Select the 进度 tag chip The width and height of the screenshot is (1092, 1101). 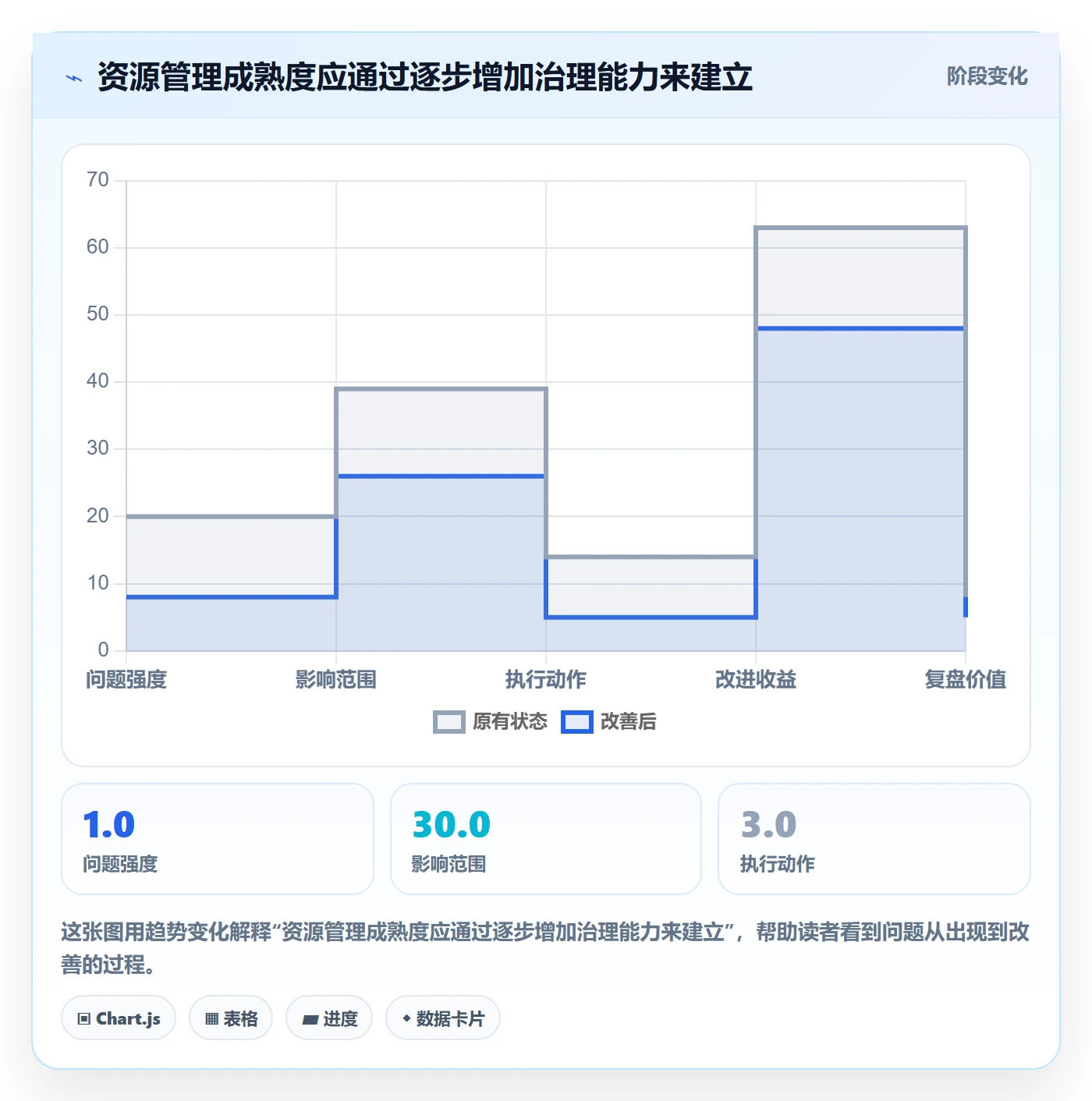pos(329,1018)
